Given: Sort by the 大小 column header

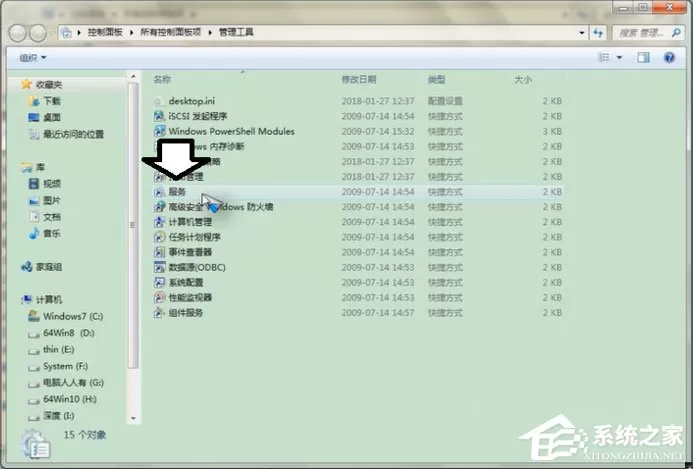Looking at the screenshot, I should (x=523, y=80).
